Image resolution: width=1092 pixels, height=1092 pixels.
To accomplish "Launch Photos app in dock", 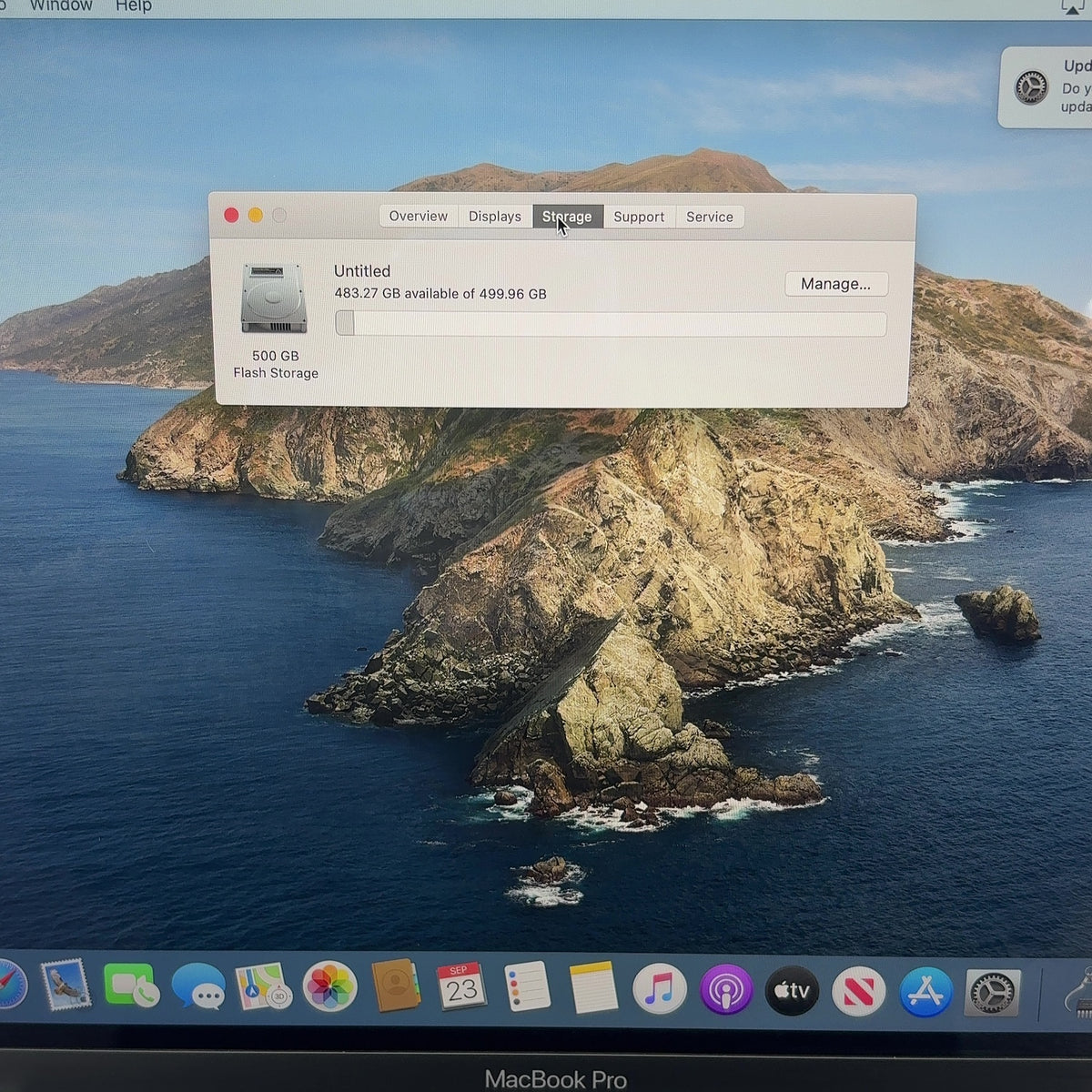I will 329,986.
